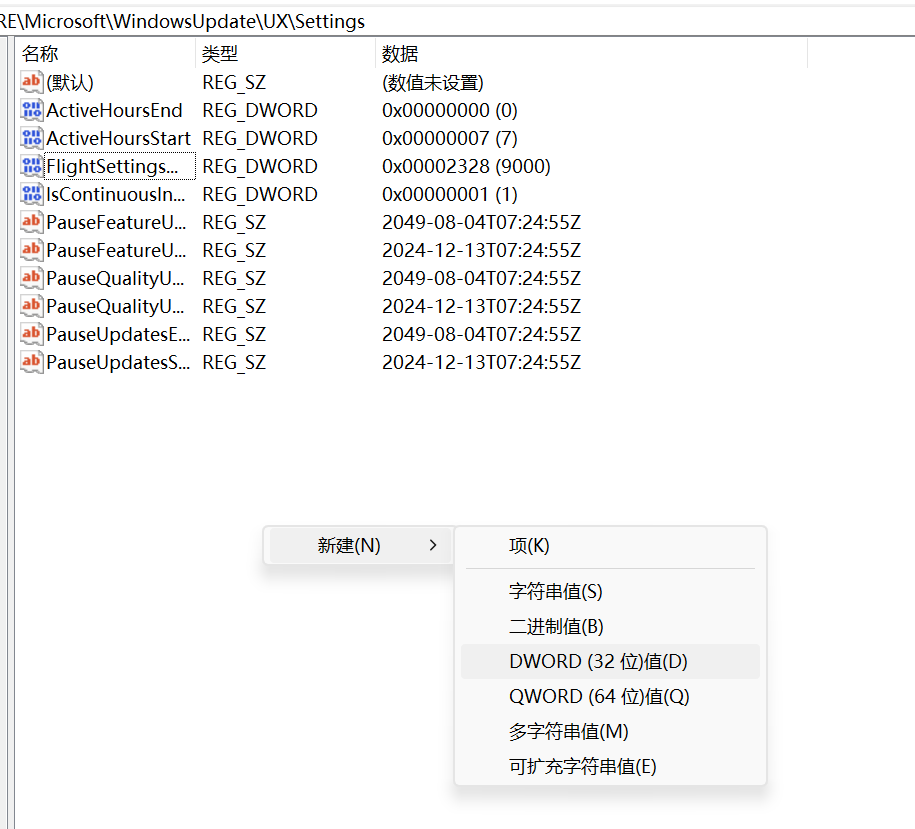Click the icon of the PauseQualityU... row dated 2049
Viewport: 915px width, 829px height.
point(32,278)
